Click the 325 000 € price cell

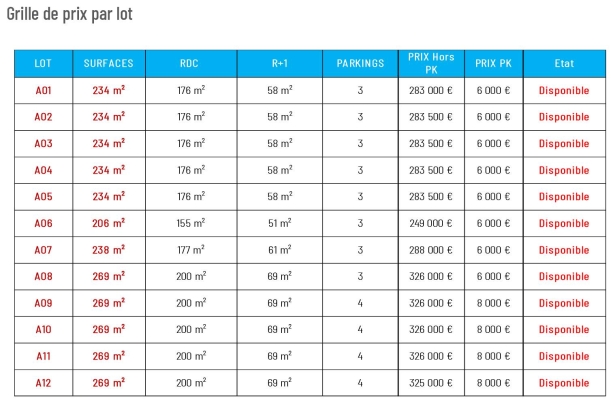click(x=431, y=383)
